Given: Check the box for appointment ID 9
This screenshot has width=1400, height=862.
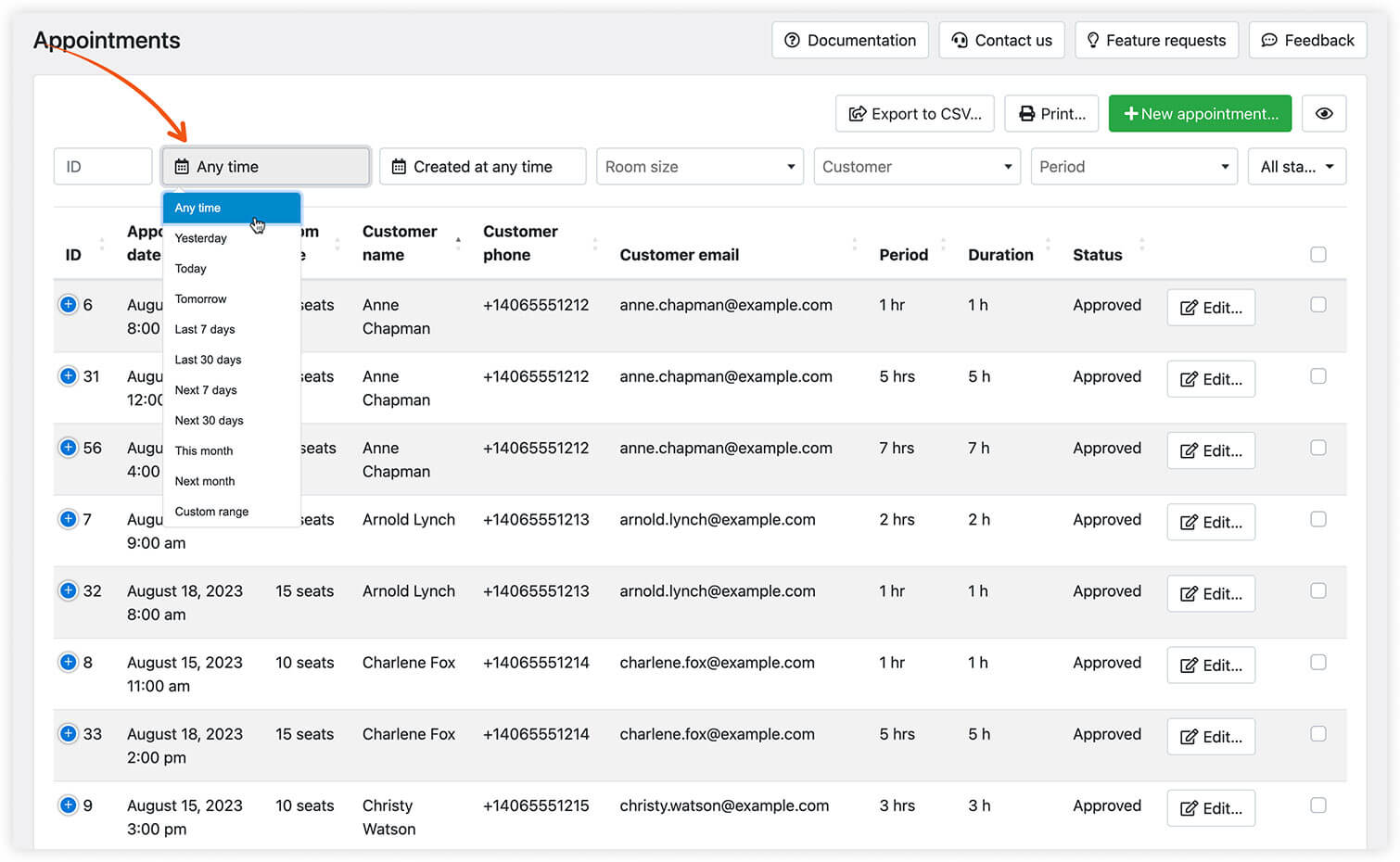Looking at the screenshot, I should click(1318, 805).
